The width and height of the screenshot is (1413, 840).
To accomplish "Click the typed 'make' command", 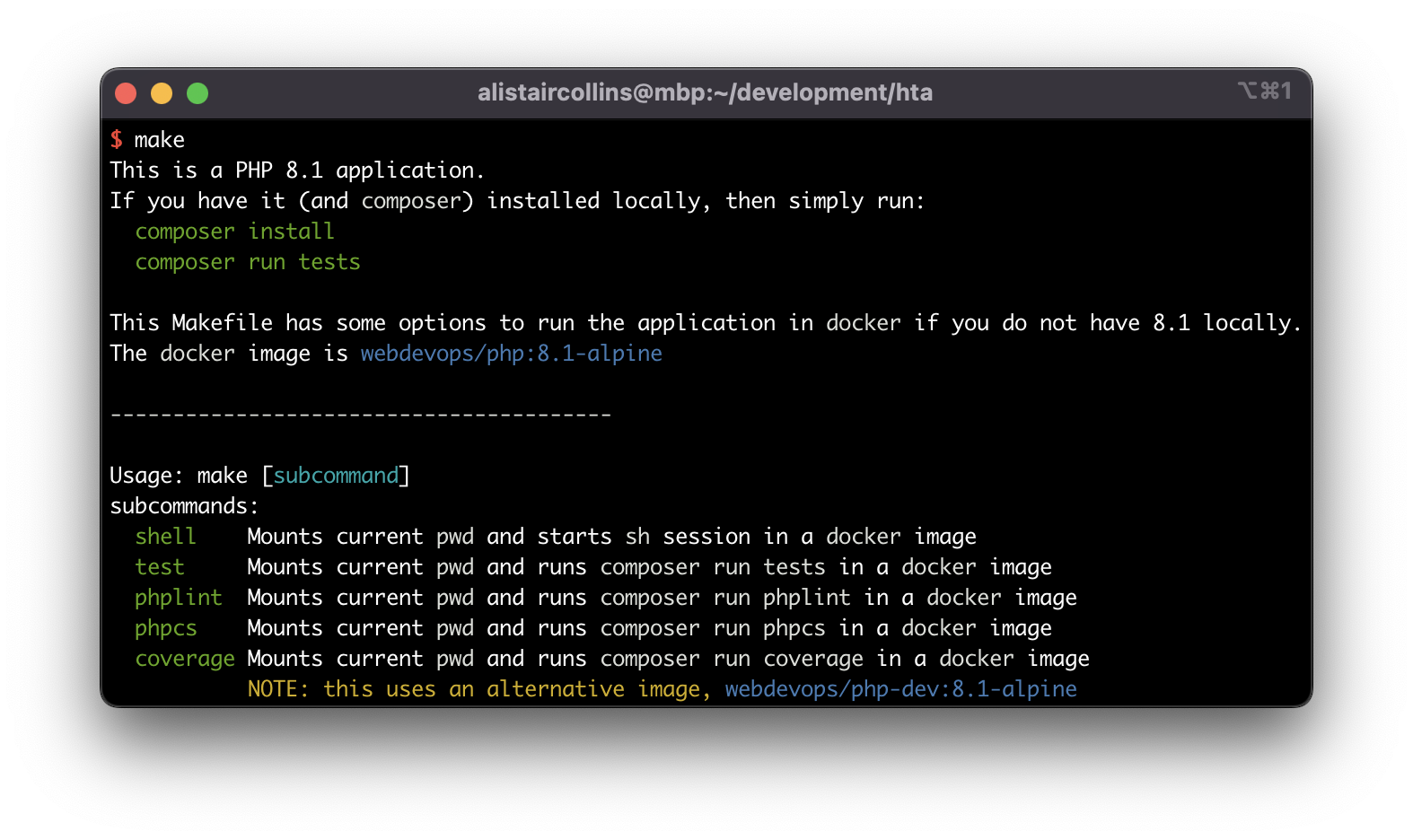I will pos(160,140).
